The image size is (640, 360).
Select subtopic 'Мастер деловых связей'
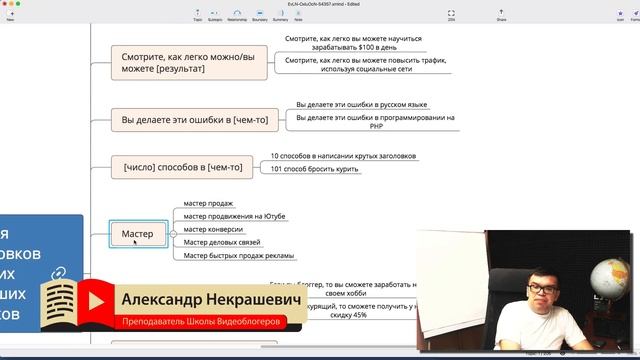coord(222,242)
